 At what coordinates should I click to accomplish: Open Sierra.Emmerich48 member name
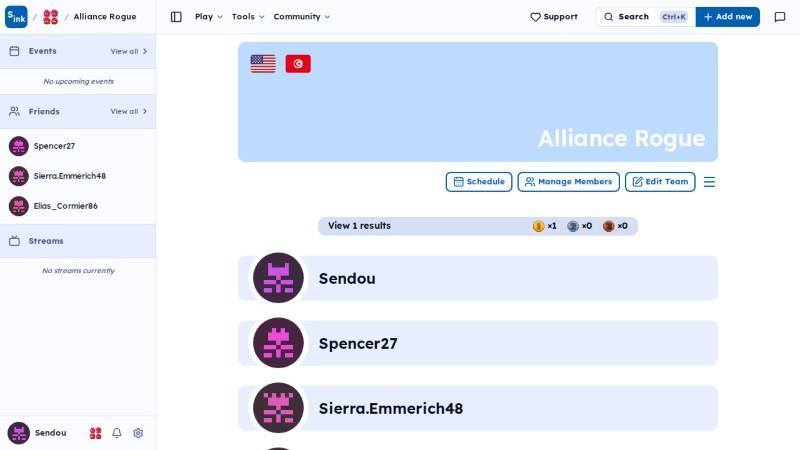pyautogui.click(x=391, y=408)
